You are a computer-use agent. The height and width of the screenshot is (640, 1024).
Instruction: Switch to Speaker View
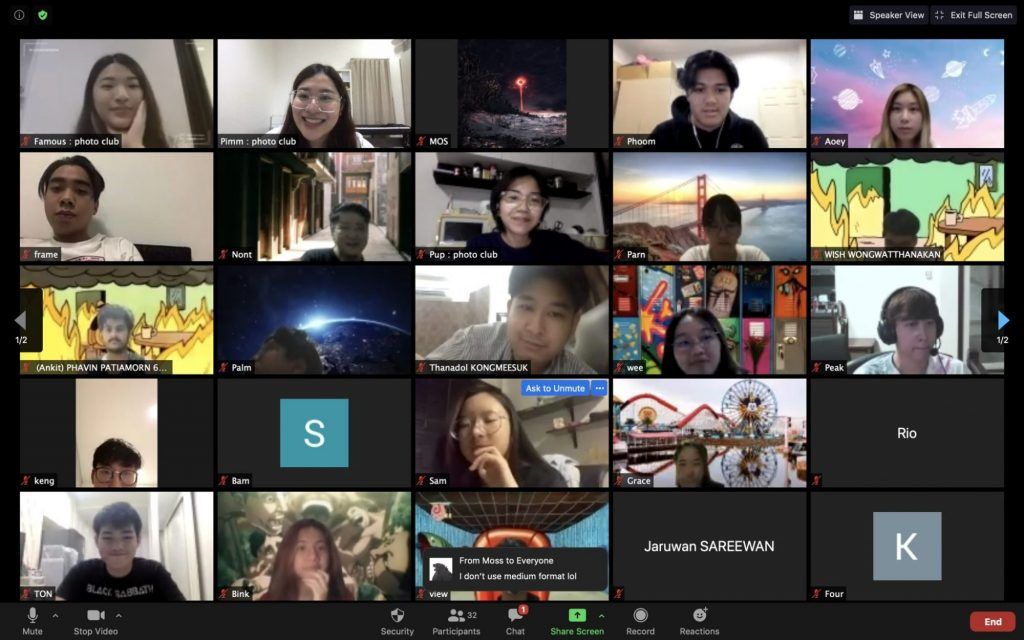coord(888,15)
